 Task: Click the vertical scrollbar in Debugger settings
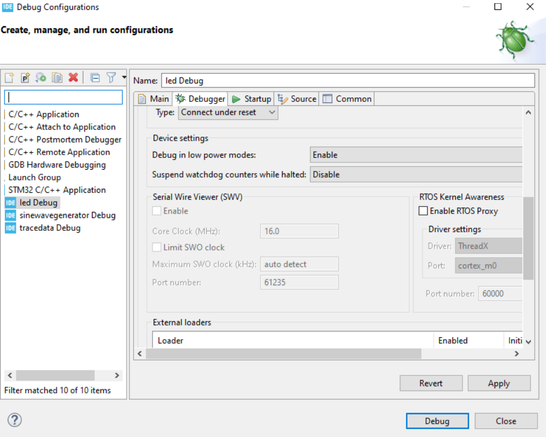528,238
